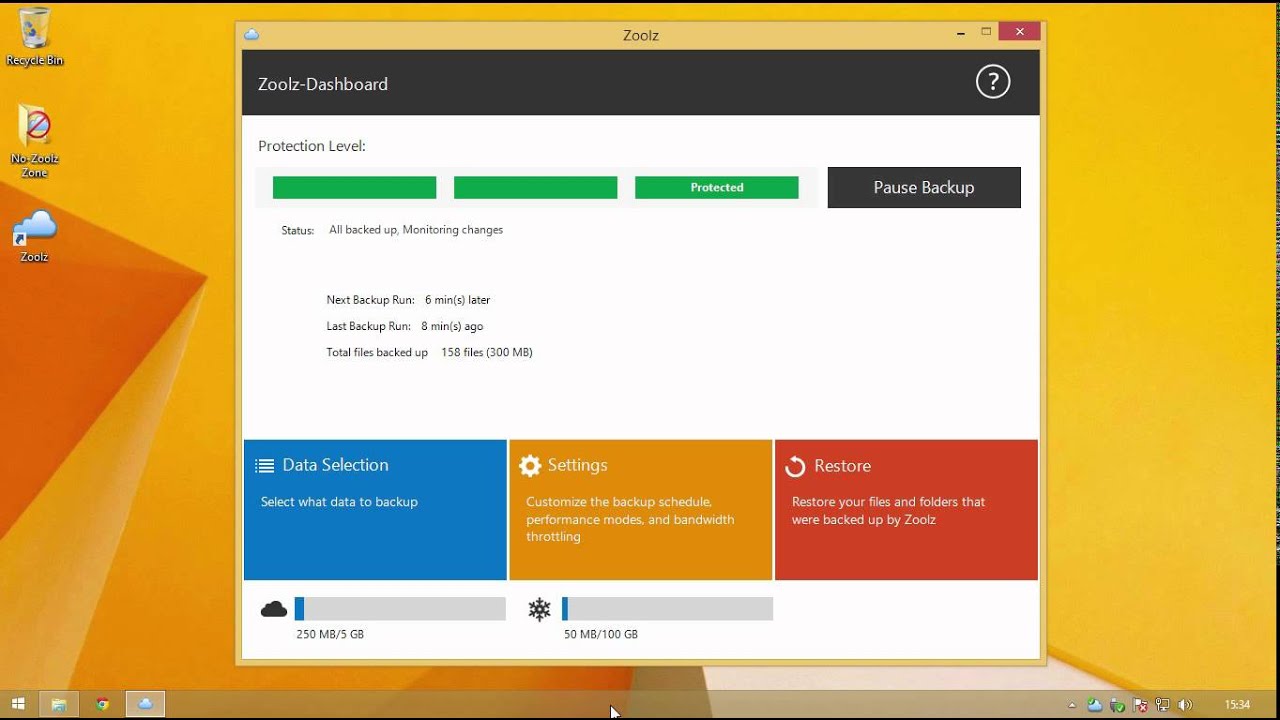The width and height of the screenshot is (1280, 720).
Task: Click the network tray icon
Action: [1163, 705]
